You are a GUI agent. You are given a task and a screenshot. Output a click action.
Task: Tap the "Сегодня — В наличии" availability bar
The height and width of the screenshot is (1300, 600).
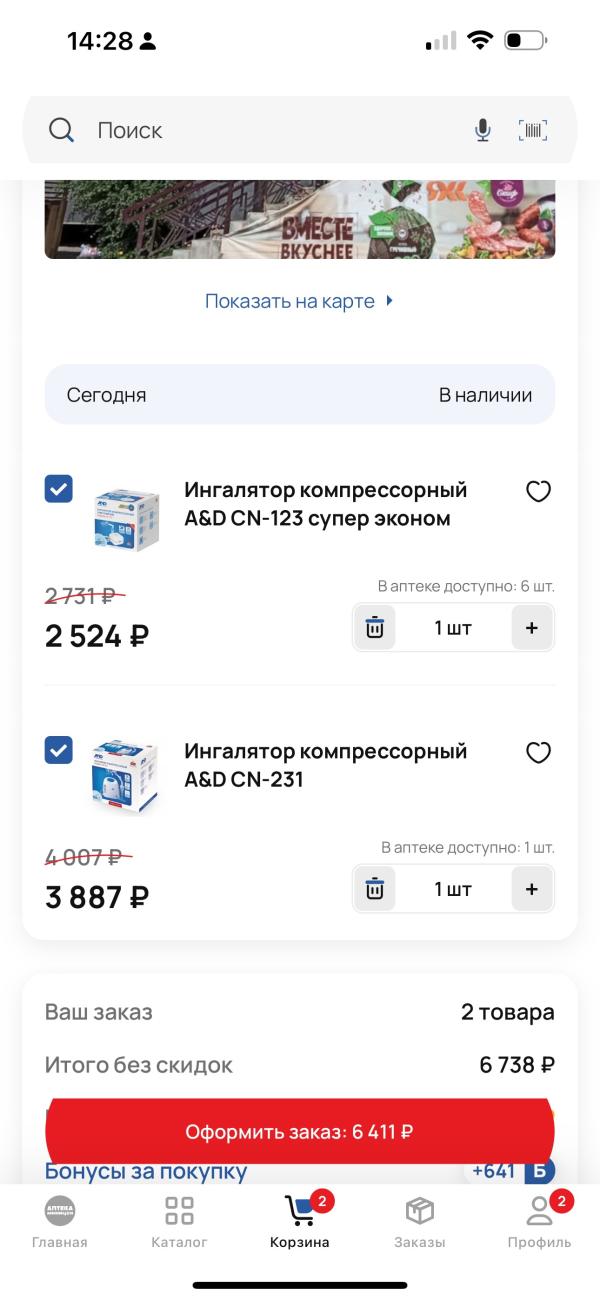(299, 395)
